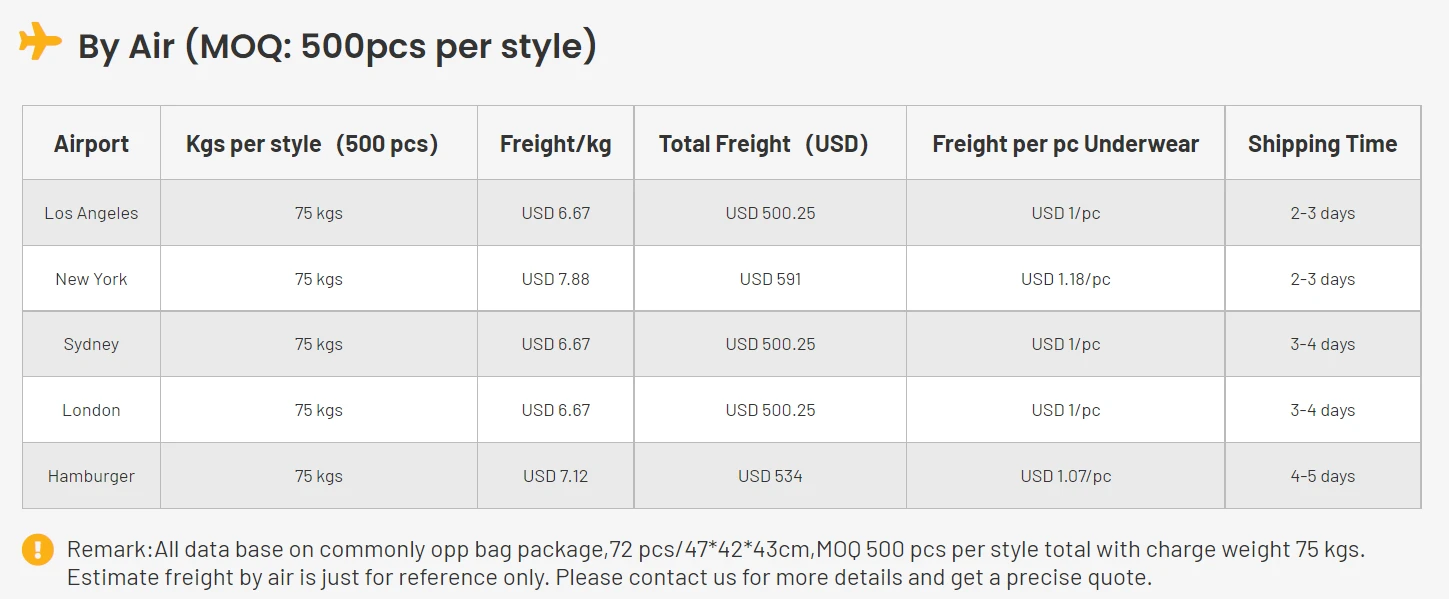The image size is (1449, 599).
Task: Select the Airport column header
Action: [91, 143]
